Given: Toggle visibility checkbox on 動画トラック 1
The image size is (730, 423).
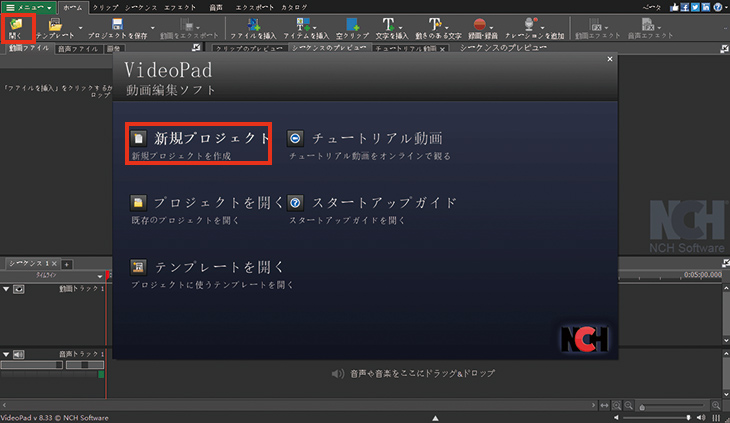Looking at the screenshot, I should click(x=18, y=289).
